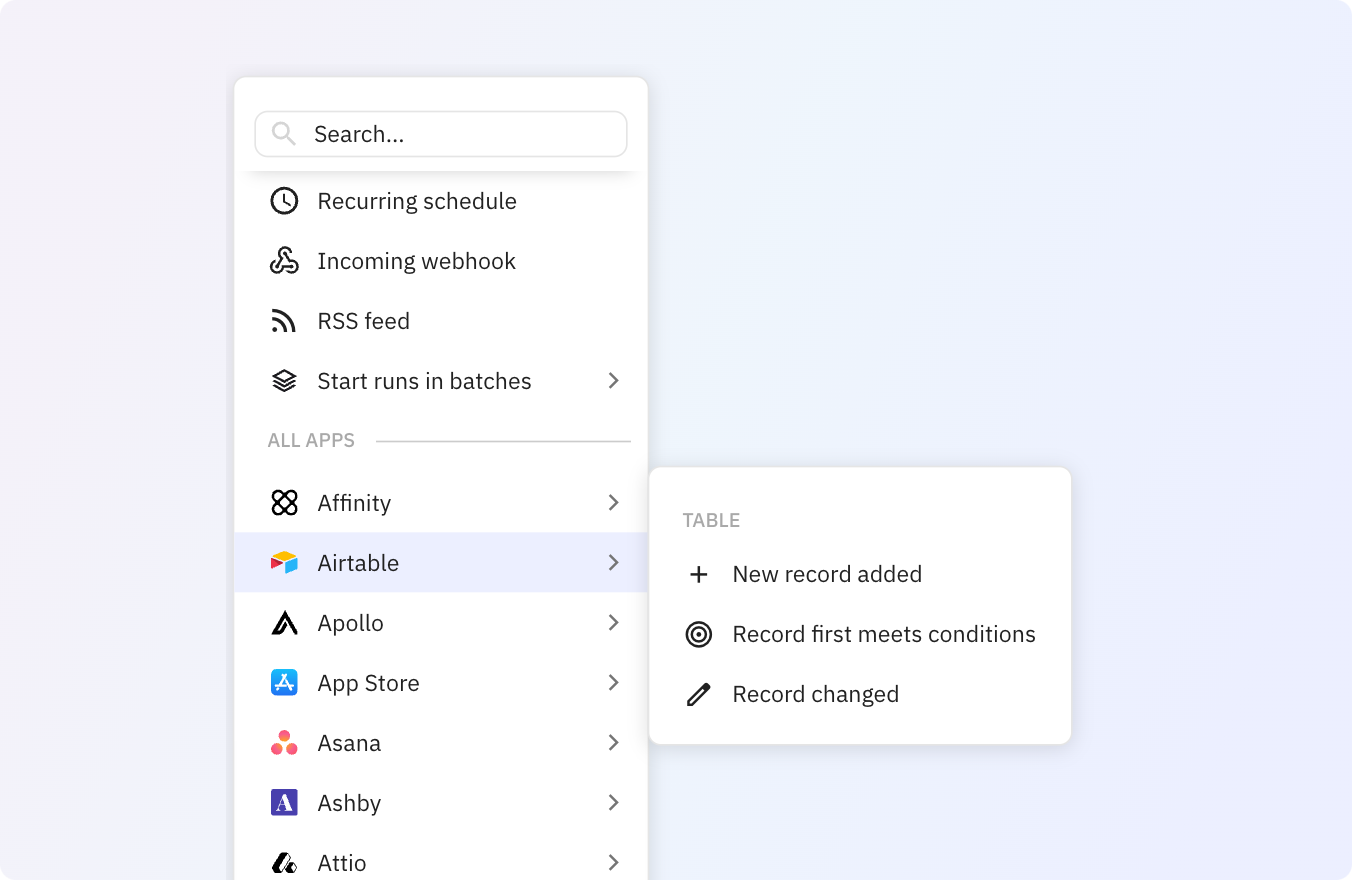This screenshot has width=1352, height=880.
Task: Click the ALL APPS section heading
Action: (311, 441)
